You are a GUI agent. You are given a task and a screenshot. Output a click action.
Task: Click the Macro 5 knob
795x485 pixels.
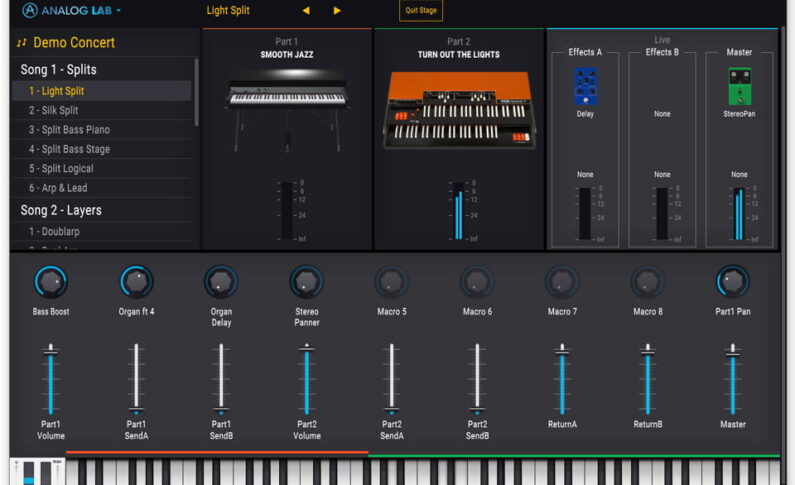(x=391, y=282)
